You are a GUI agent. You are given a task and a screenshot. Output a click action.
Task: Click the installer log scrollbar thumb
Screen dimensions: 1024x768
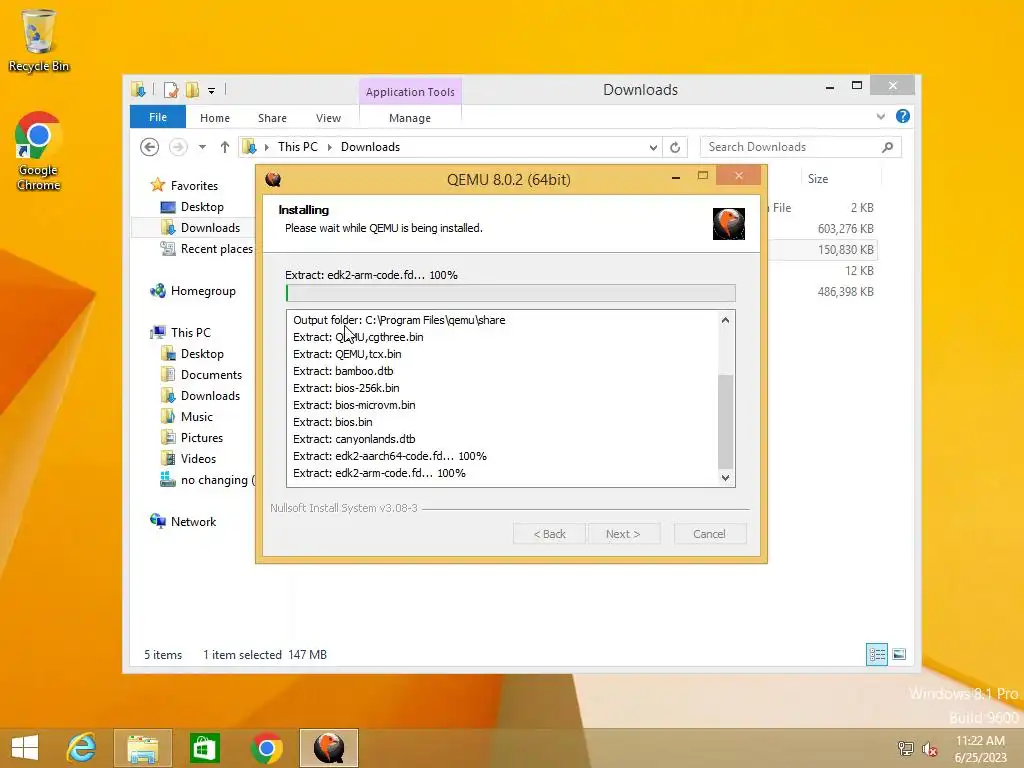(x=726, y=421)
